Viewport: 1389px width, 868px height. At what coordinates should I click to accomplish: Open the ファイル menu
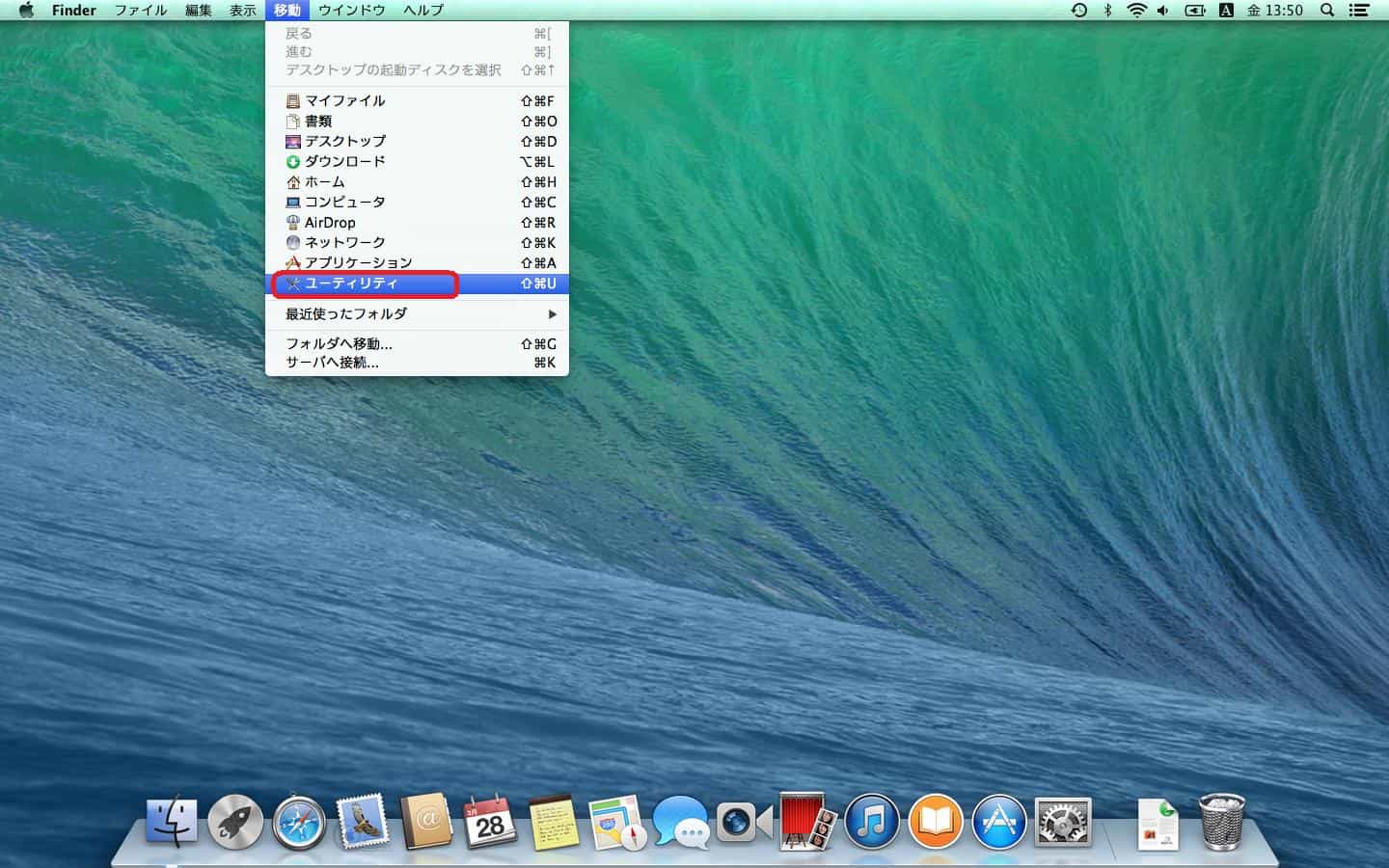[x=141, y=11]
